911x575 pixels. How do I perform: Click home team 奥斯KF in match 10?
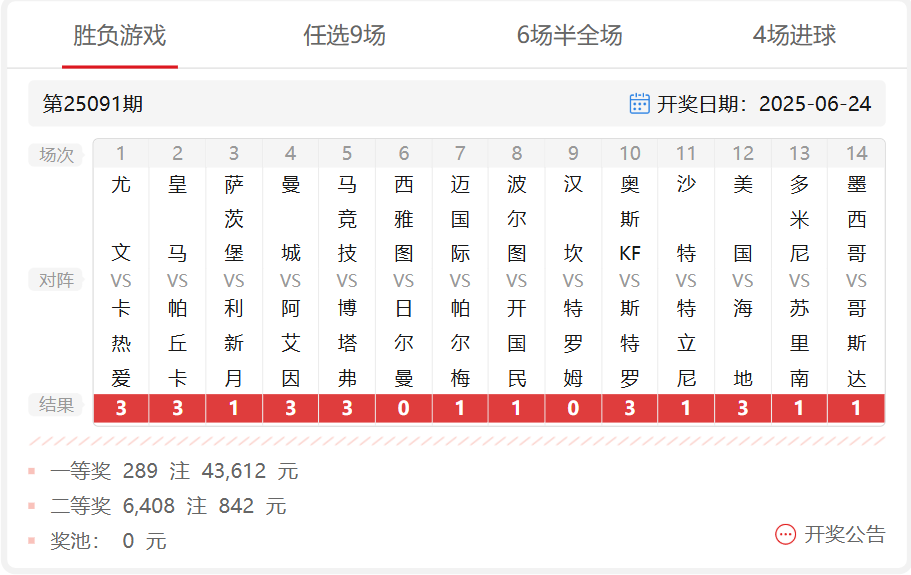tap(630, 218)
